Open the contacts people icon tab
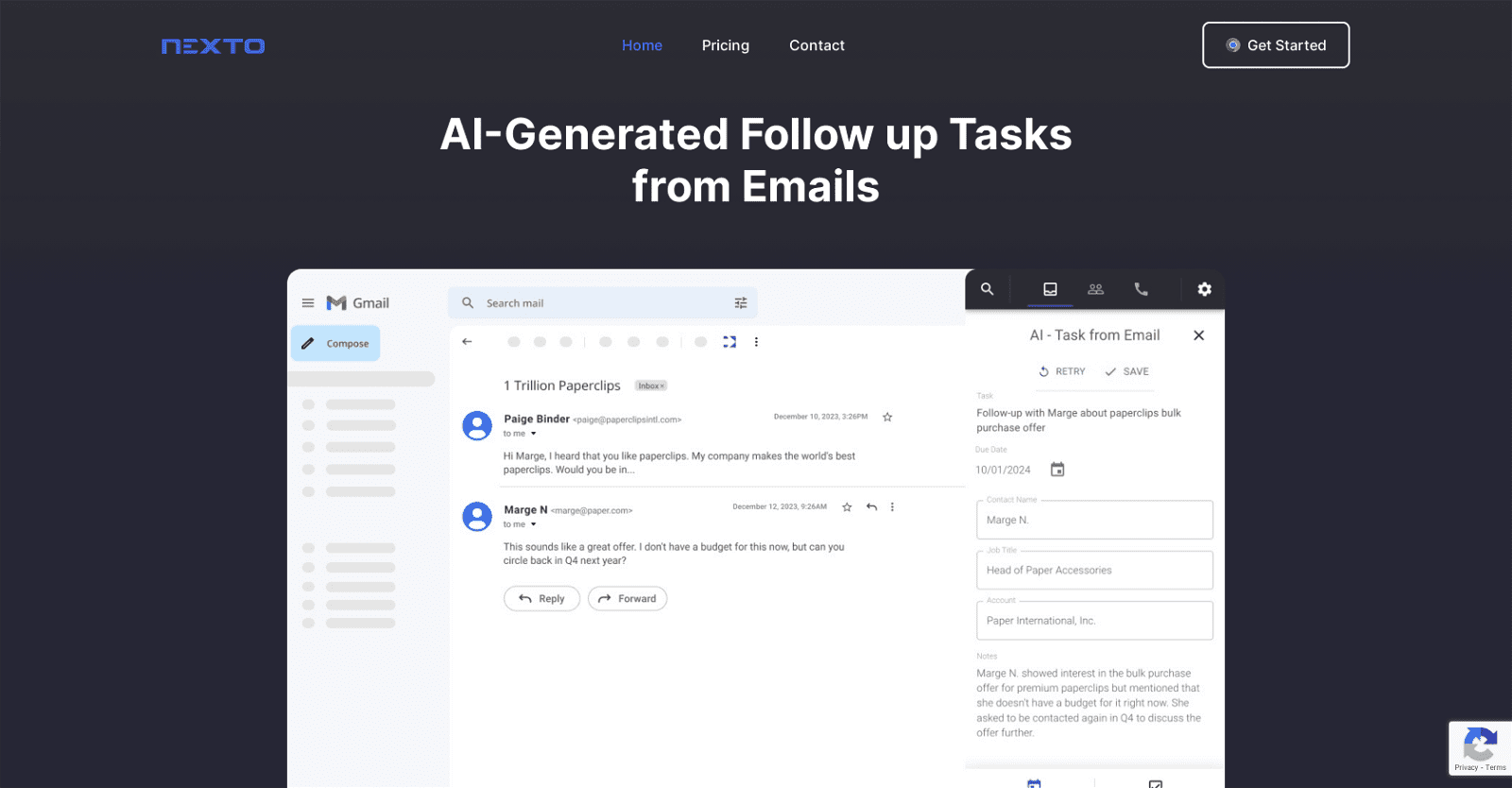This screenshot has width=1512, height=788. pyautogui.click(x=1095, y=289)
